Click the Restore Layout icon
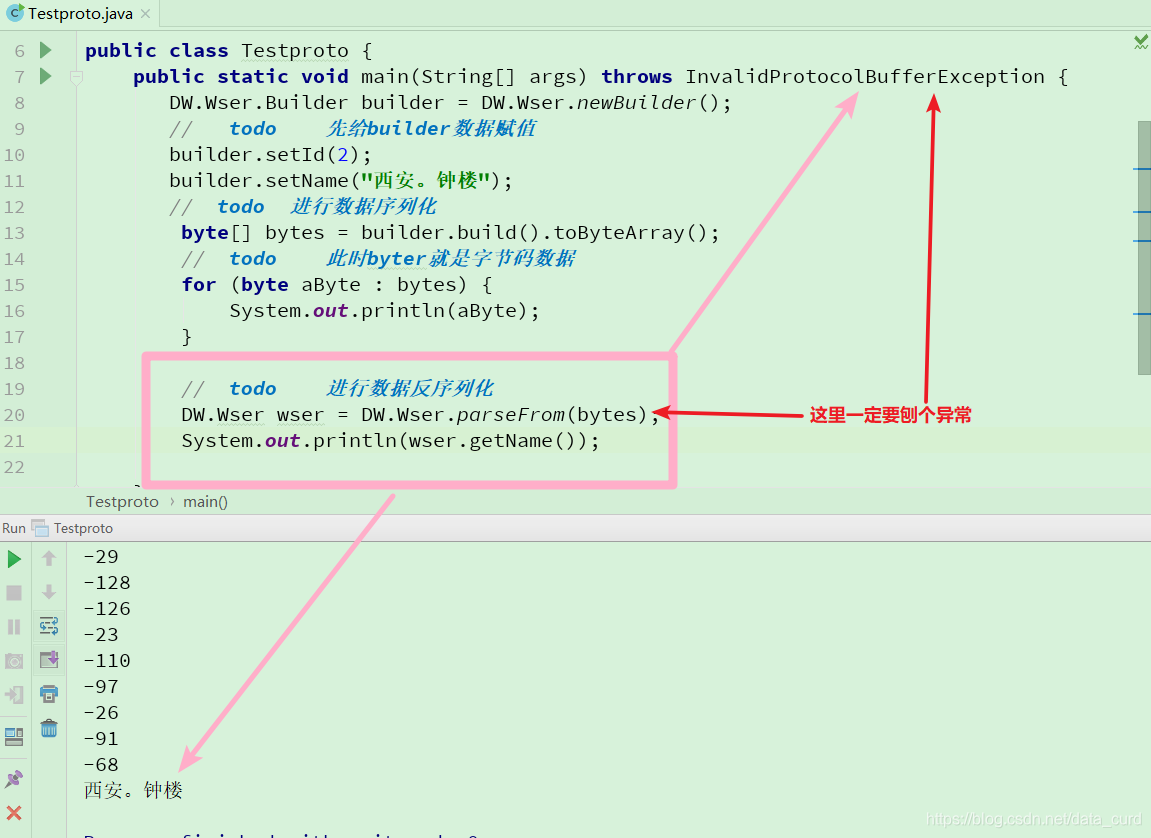 [14, 737]
